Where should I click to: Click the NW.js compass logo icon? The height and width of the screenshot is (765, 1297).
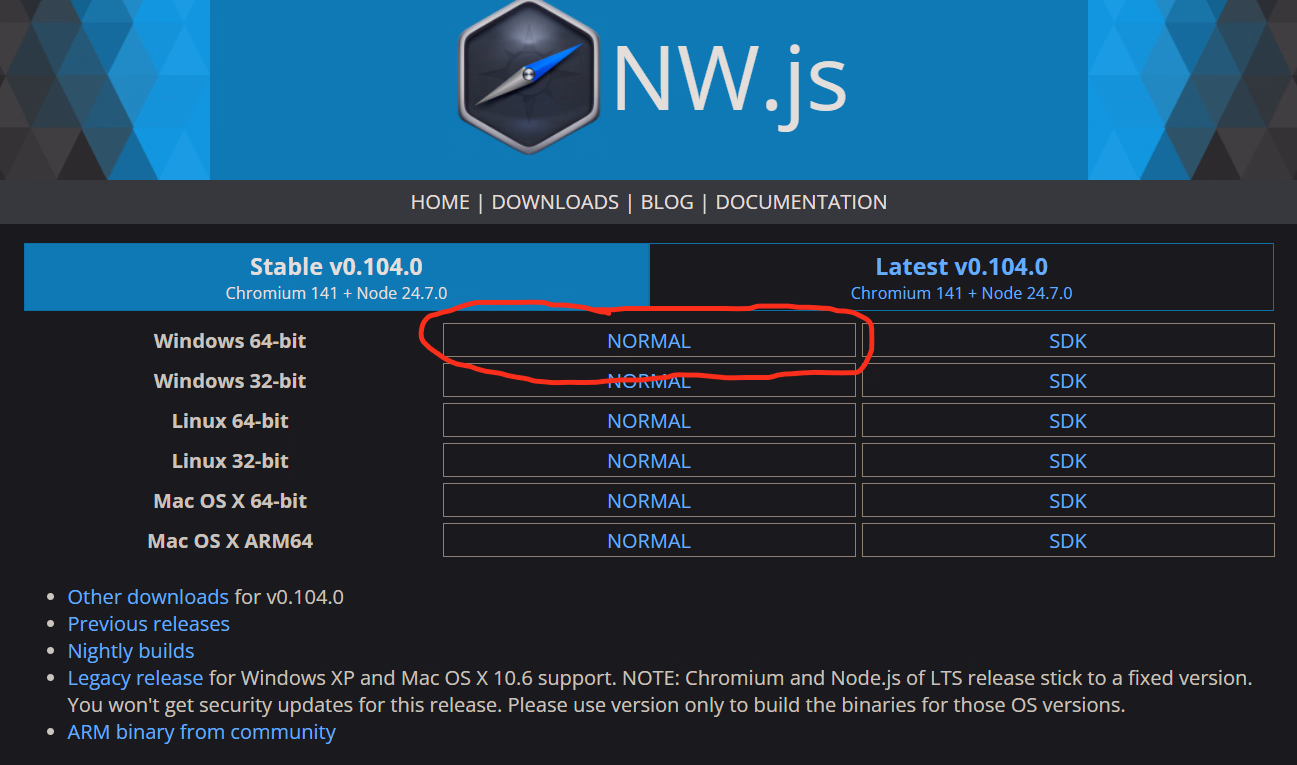[x=528, y=77]
